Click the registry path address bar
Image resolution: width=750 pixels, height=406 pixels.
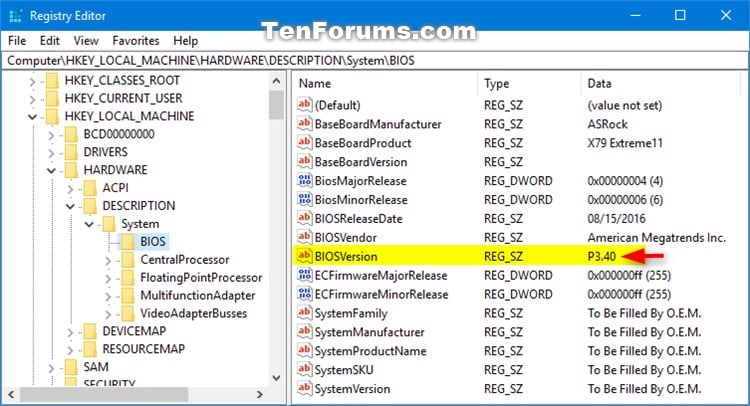[x=375, y=61]
